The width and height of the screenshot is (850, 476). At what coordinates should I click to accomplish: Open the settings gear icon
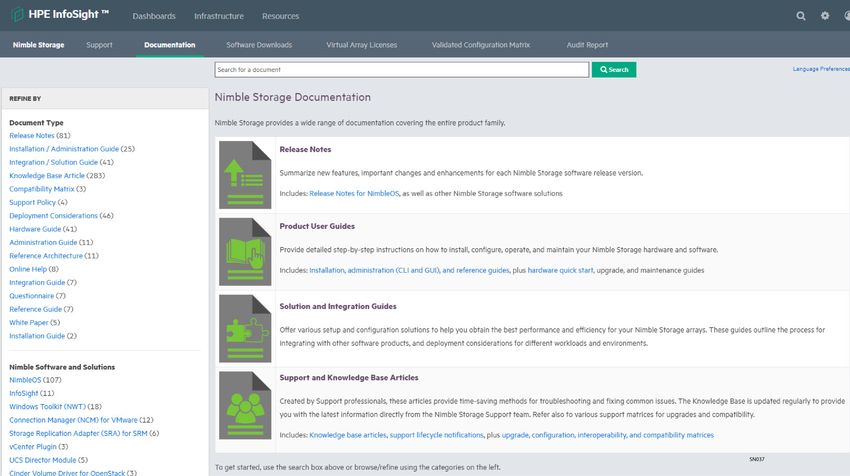(x=825, y=16)
